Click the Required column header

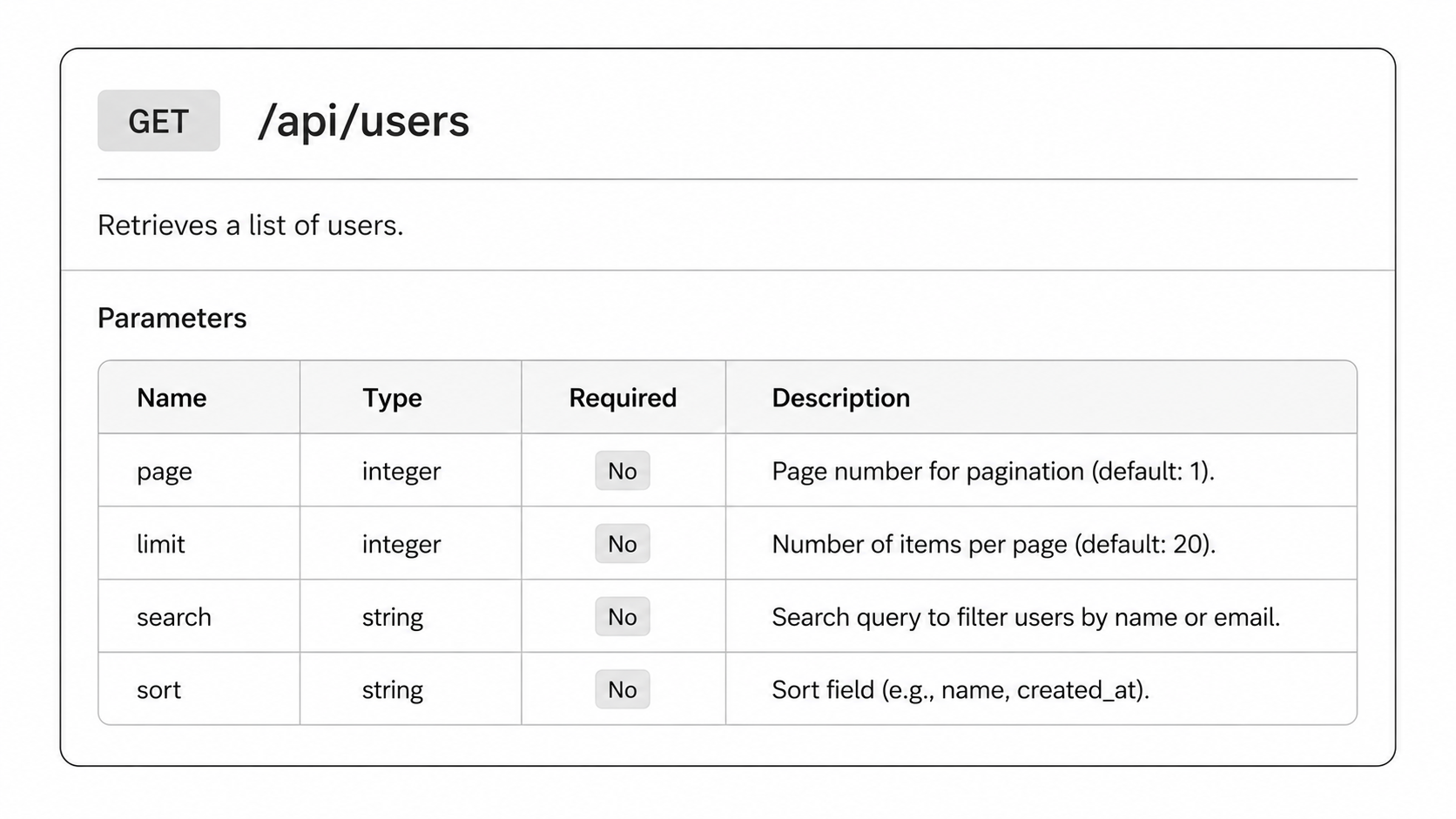pyautogui.click(x=623, y=398)
